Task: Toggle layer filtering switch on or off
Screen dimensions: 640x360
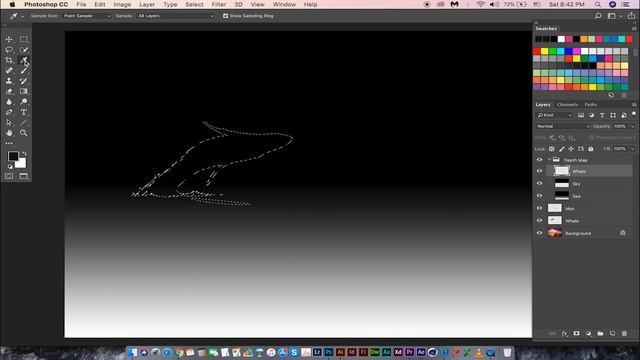Action: point(634,114)
